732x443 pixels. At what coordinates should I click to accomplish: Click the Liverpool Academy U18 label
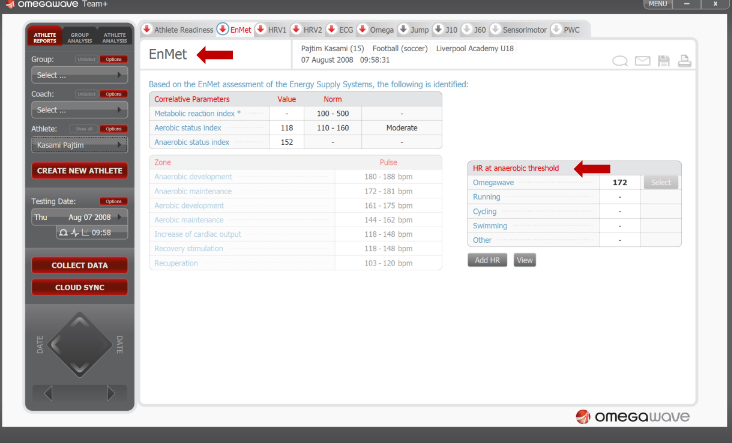click(475, 48)
